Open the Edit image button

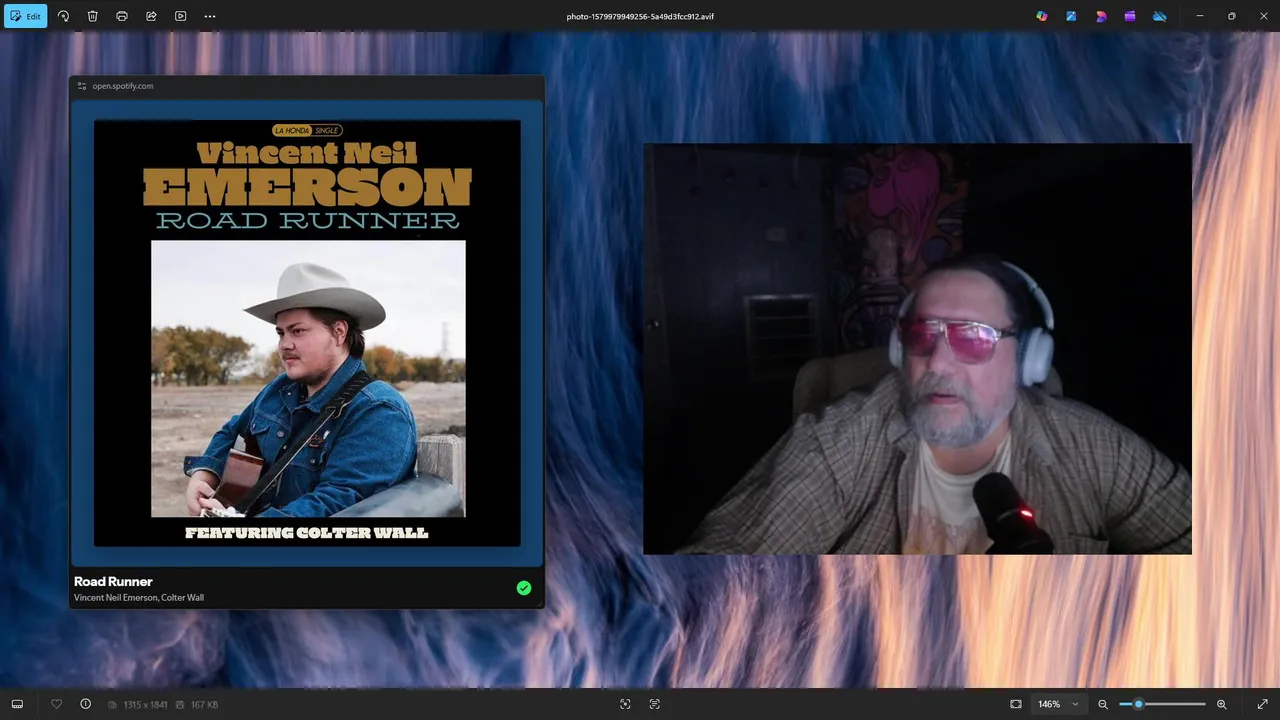[x=25, y=16]
